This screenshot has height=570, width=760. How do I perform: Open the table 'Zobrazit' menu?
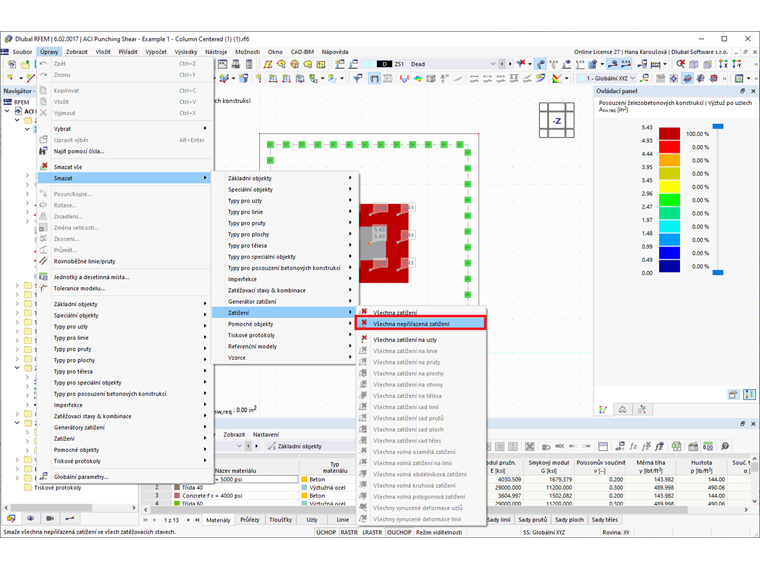(x=234, y=435)
